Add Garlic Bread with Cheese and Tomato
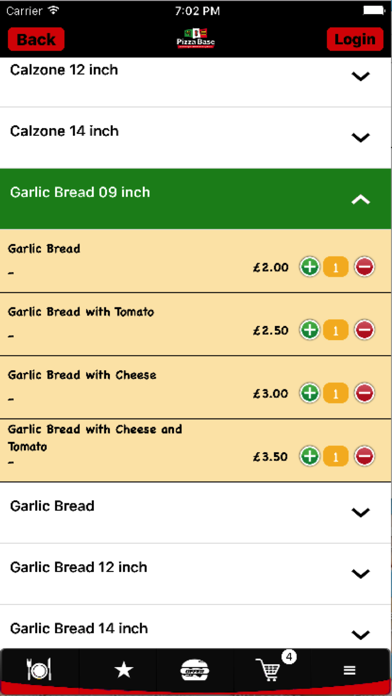Image resolution: width=392 pixels, height=696 pixels. [x=310, y=456]
